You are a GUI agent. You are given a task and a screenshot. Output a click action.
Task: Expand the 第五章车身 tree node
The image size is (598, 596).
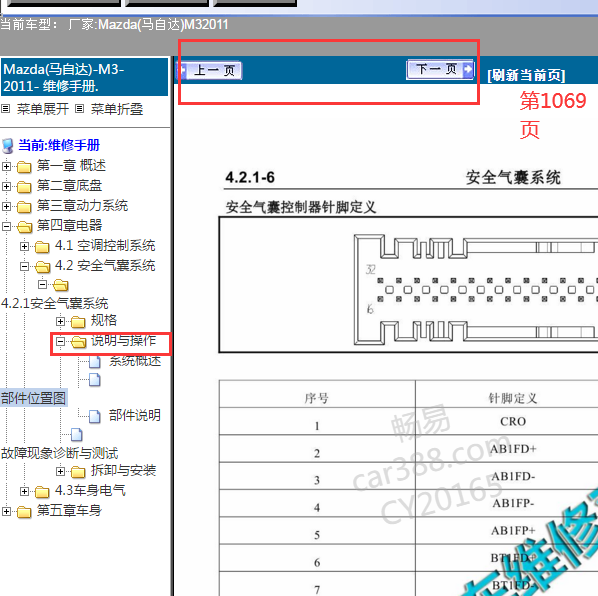pos(6,511)
